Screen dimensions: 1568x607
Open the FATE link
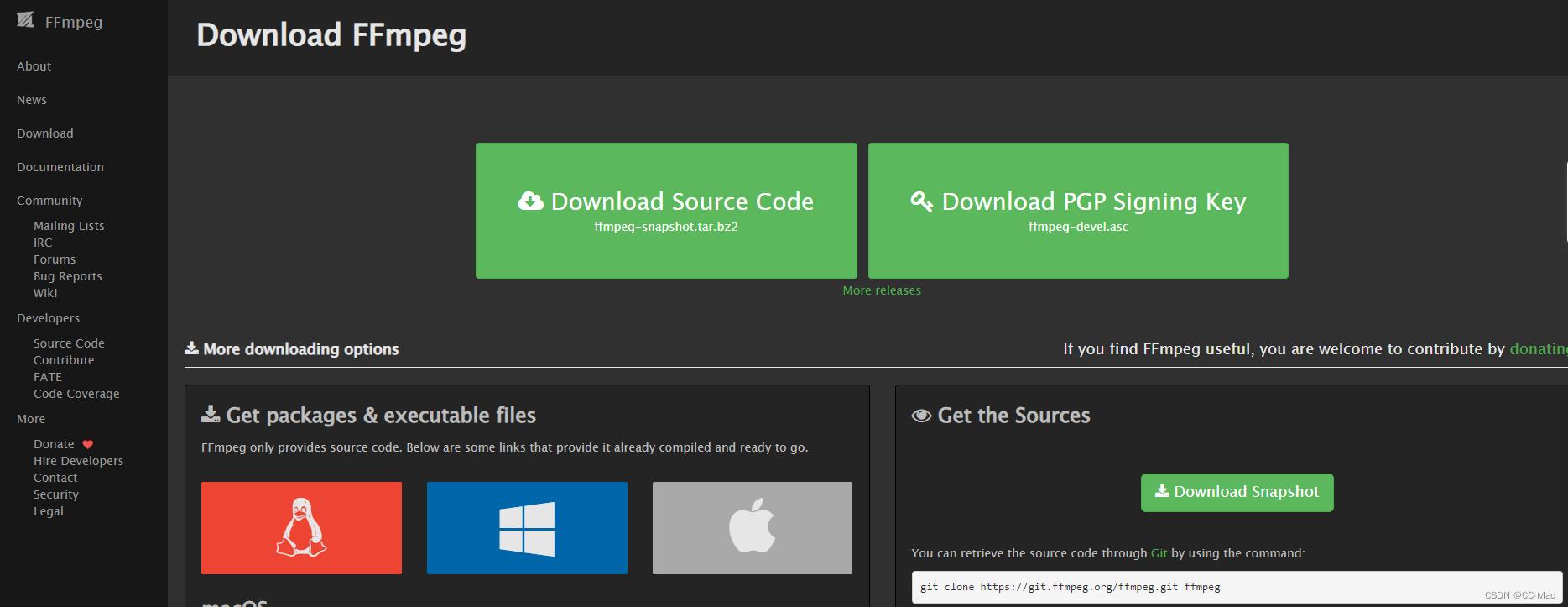(48, 377)
